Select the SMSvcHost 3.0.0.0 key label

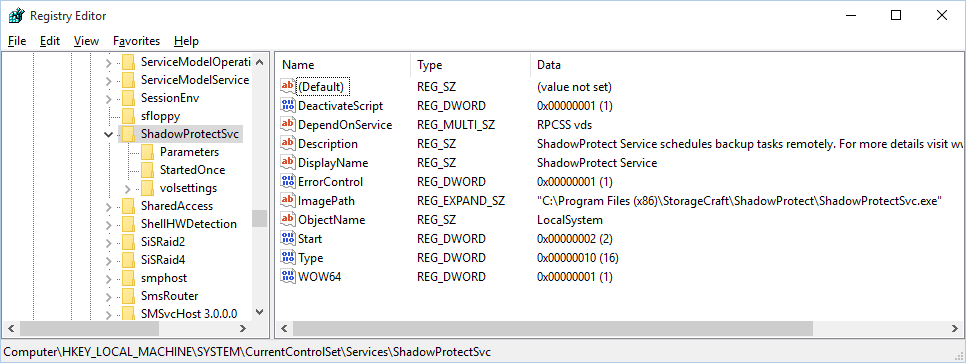(189, 314)
